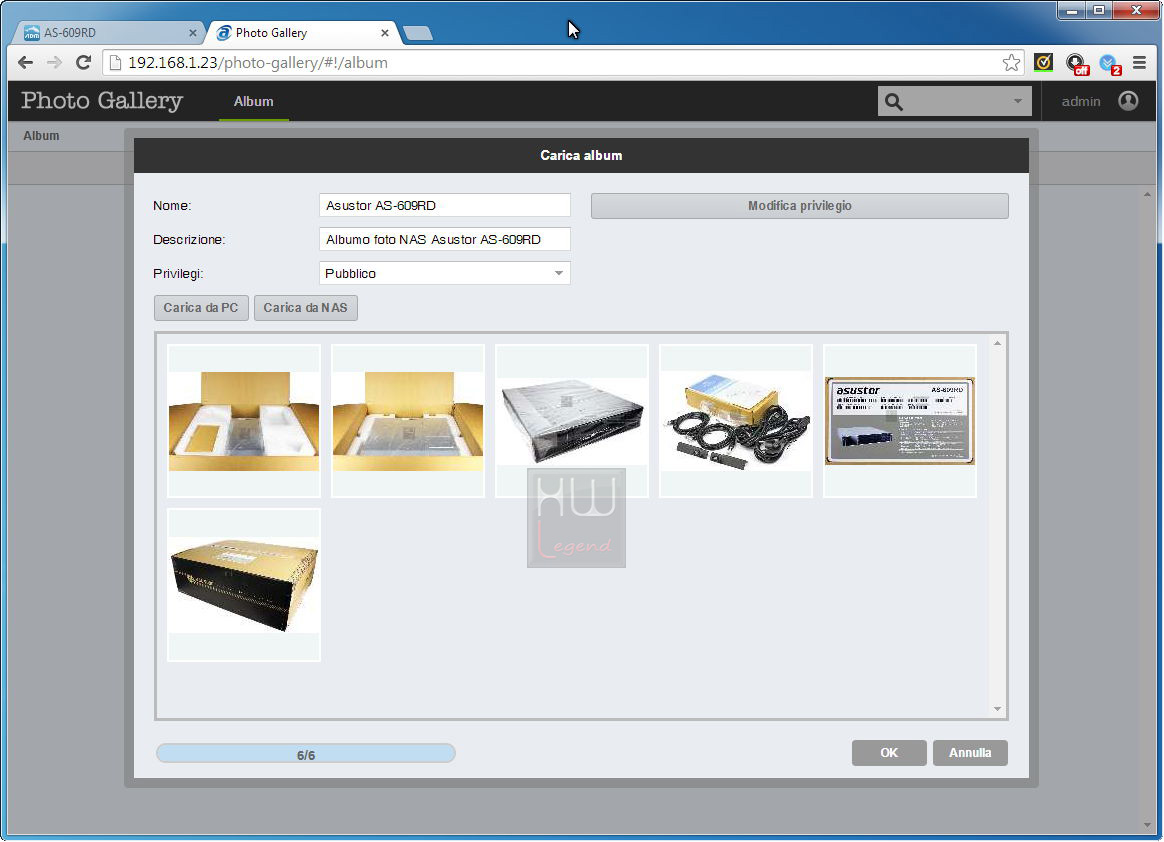Click the Photo Gallery logo title
Image resolution: width=1164 pixels, height=842 pixels.
102,101
